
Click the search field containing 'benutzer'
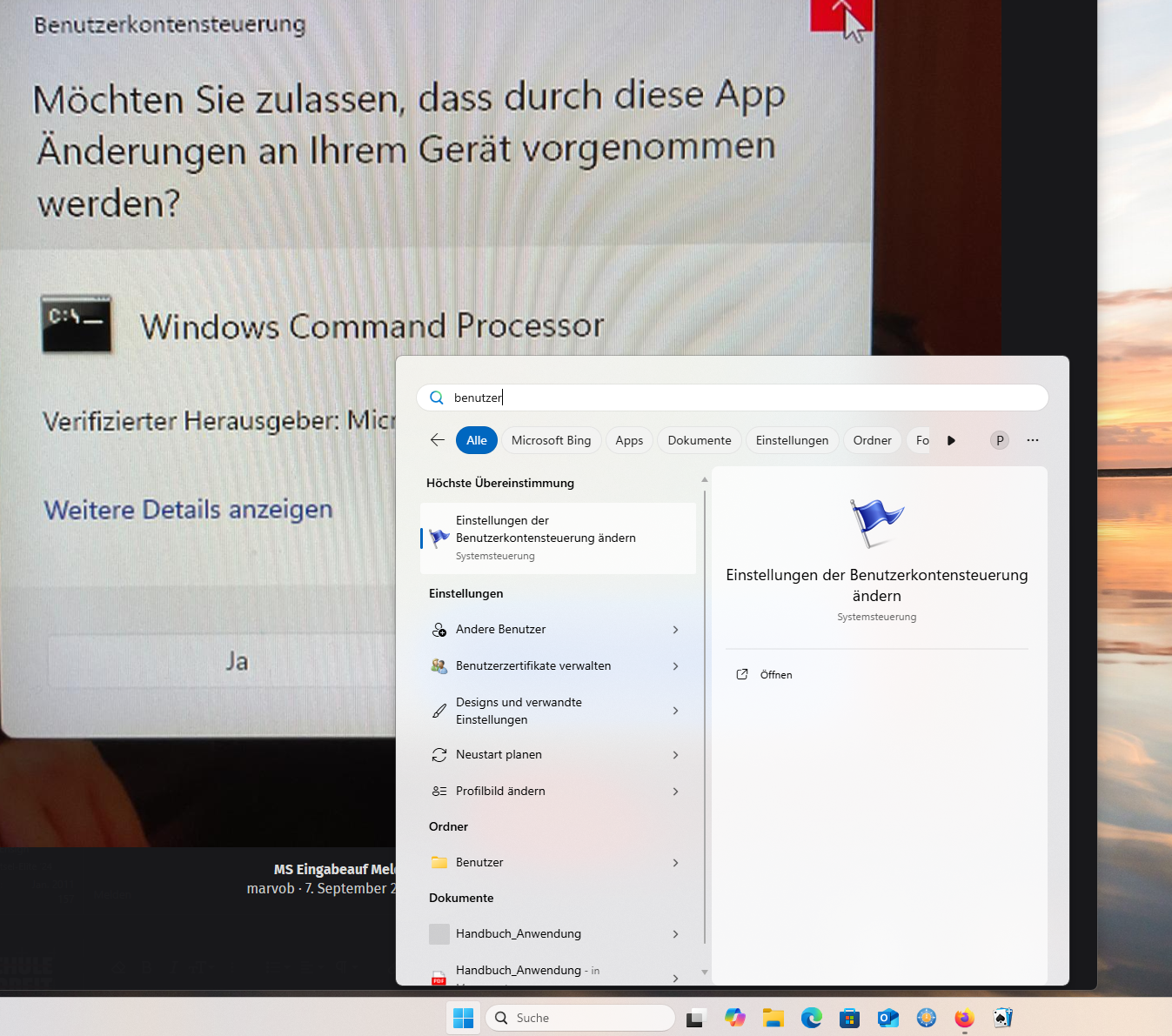point(733,398)
